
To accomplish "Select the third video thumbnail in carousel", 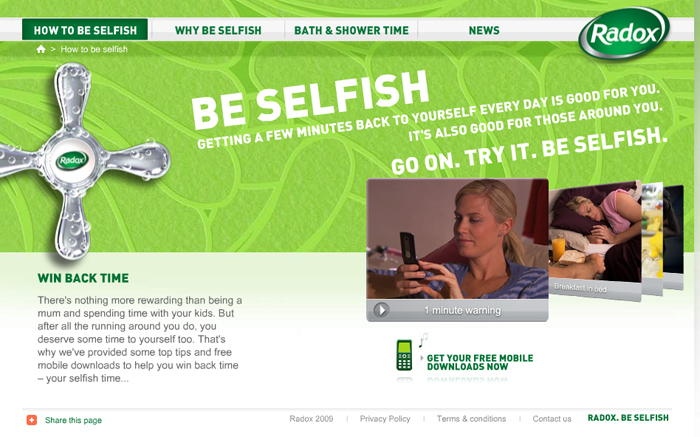I will tap(652, 239).
